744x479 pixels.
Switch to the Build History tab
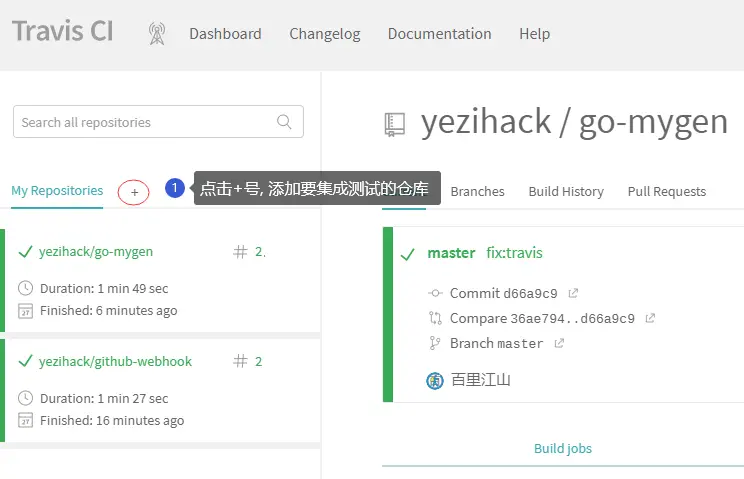tap(566, 192)
